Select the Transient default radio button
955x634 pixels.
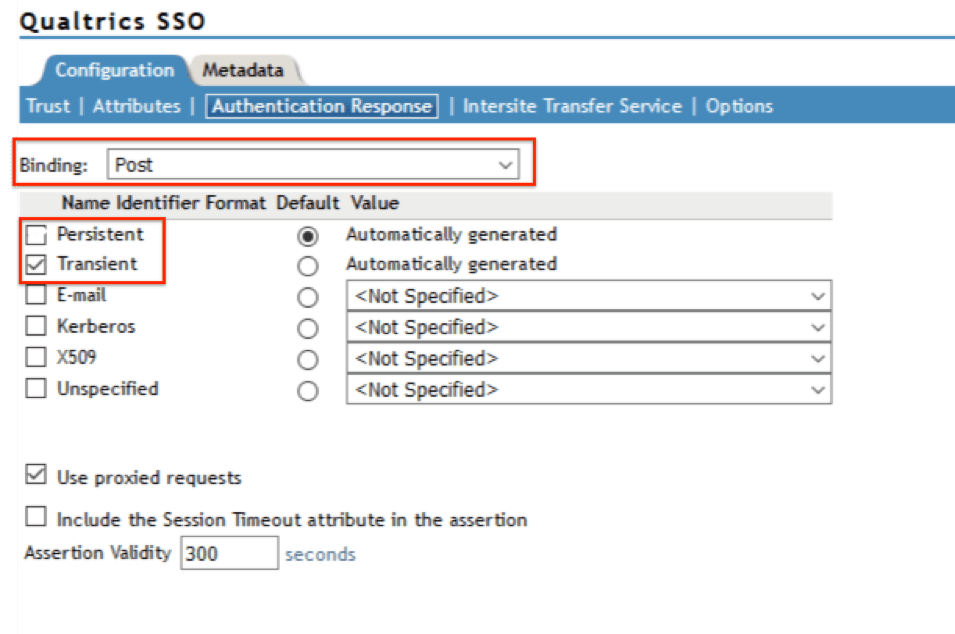pos(308,264)
